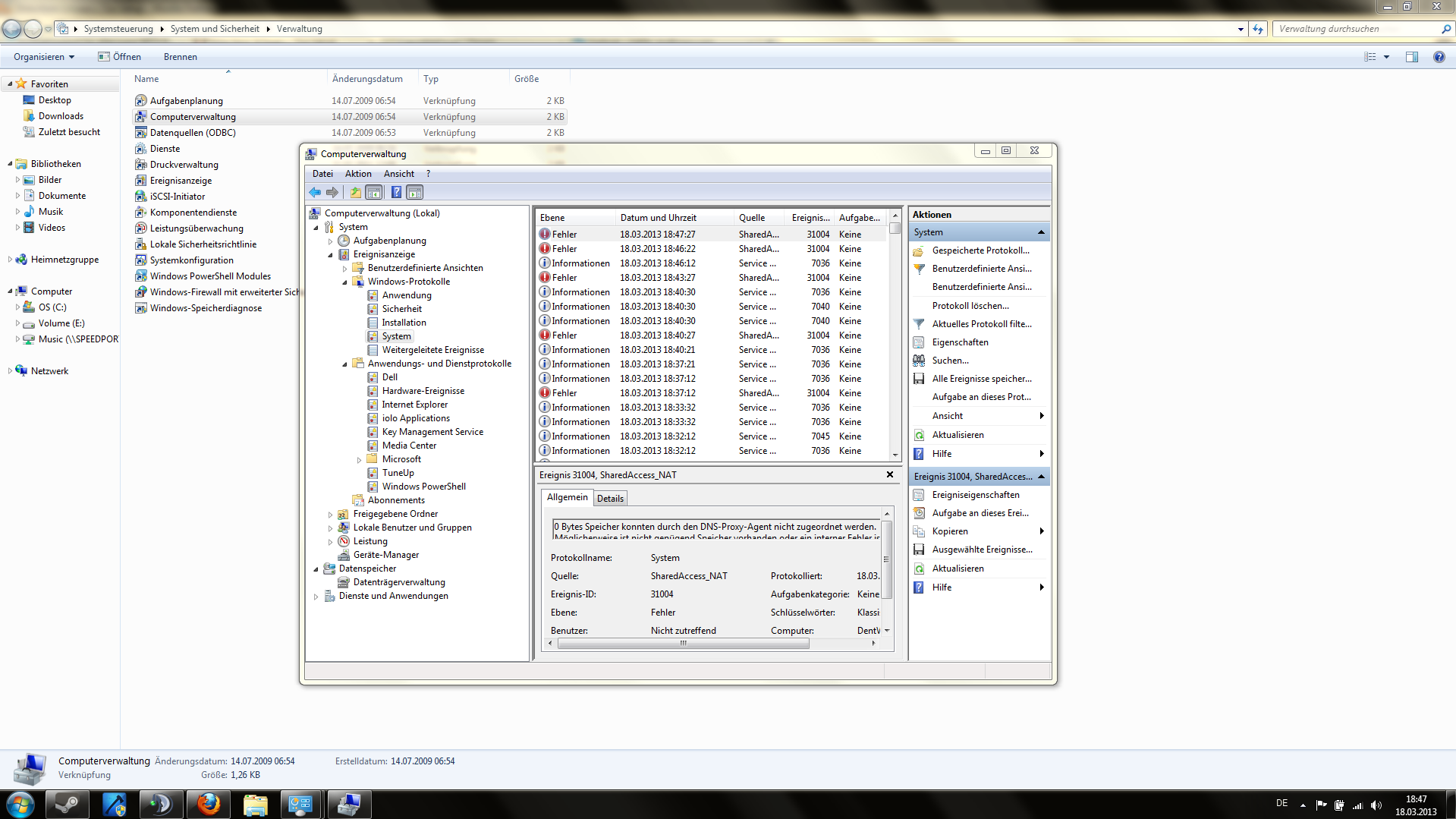Screen dimensions: 1456x819
Task: Collapse the Windows-Protokolle node
Action: click(345, 282)
